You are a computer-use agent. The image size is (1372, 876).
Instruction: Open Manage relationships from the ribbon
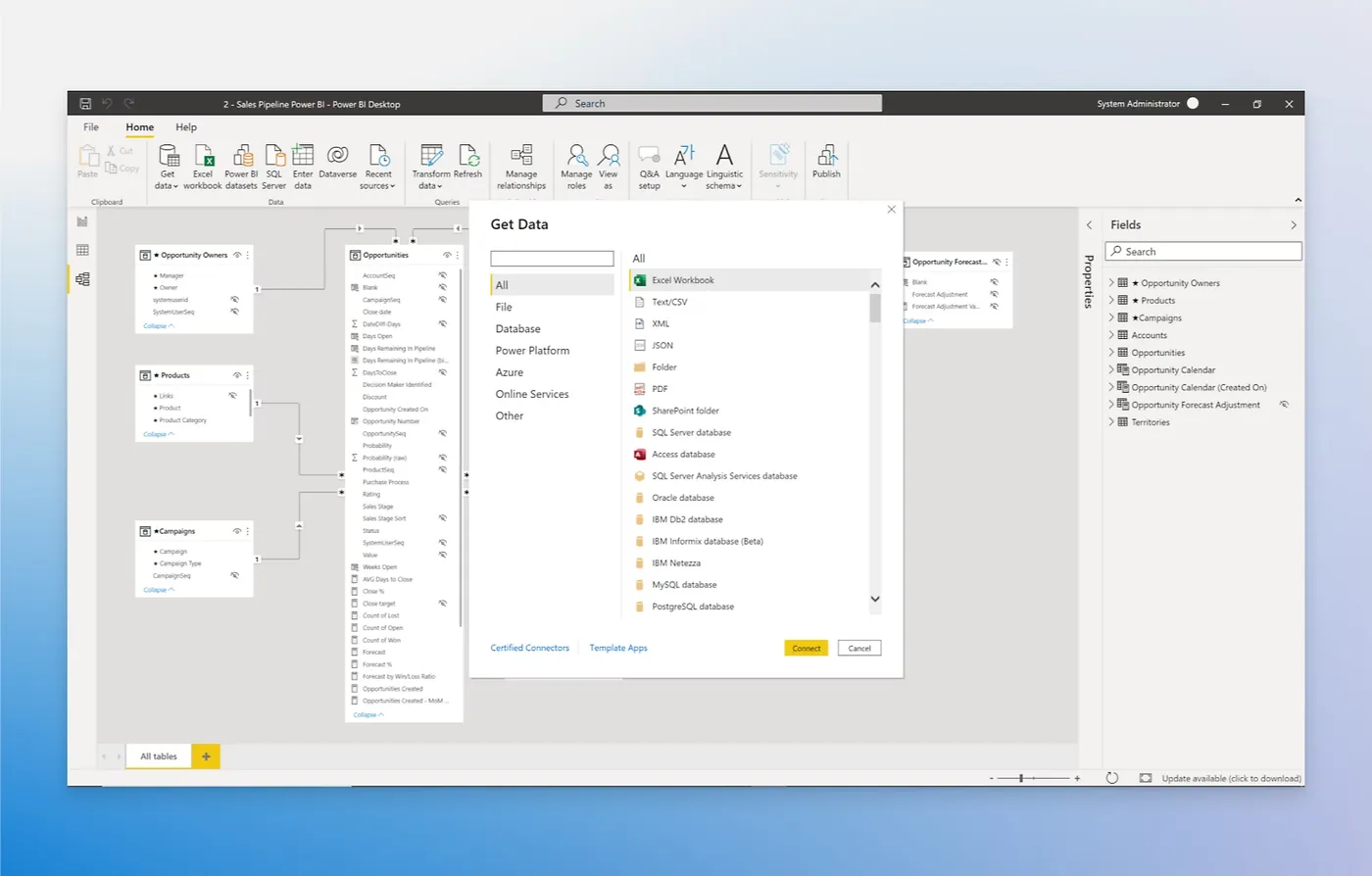click(520, 165)
